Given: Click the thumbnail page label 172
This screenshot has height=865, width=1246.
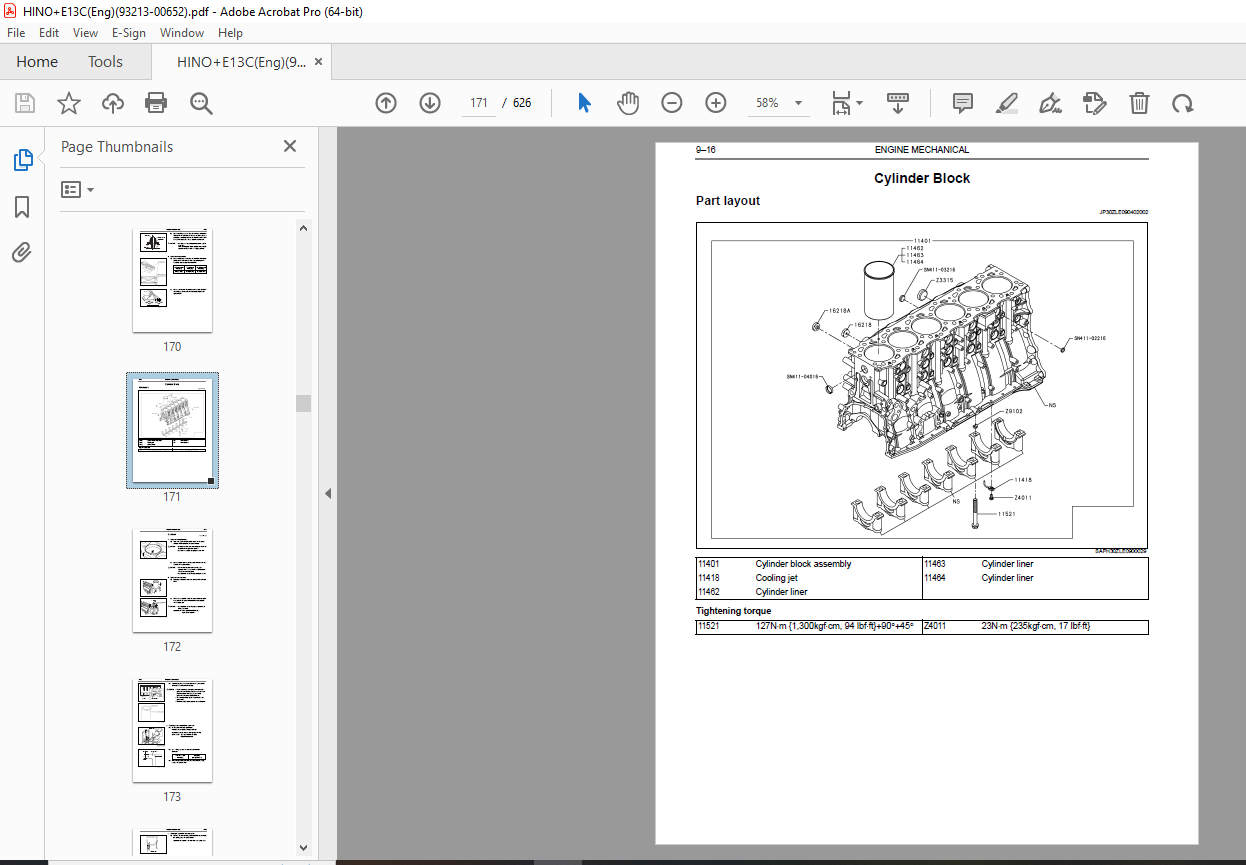Looking at the screenshot, I should pyautogui.click(x=172, y=647).
